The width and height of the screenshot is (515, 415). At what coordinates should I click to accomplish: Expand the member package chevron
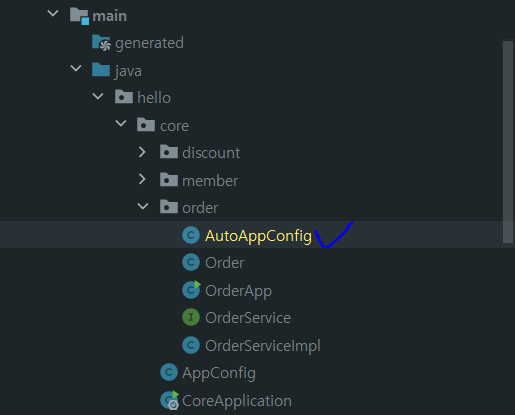click(x=142, y=179)
